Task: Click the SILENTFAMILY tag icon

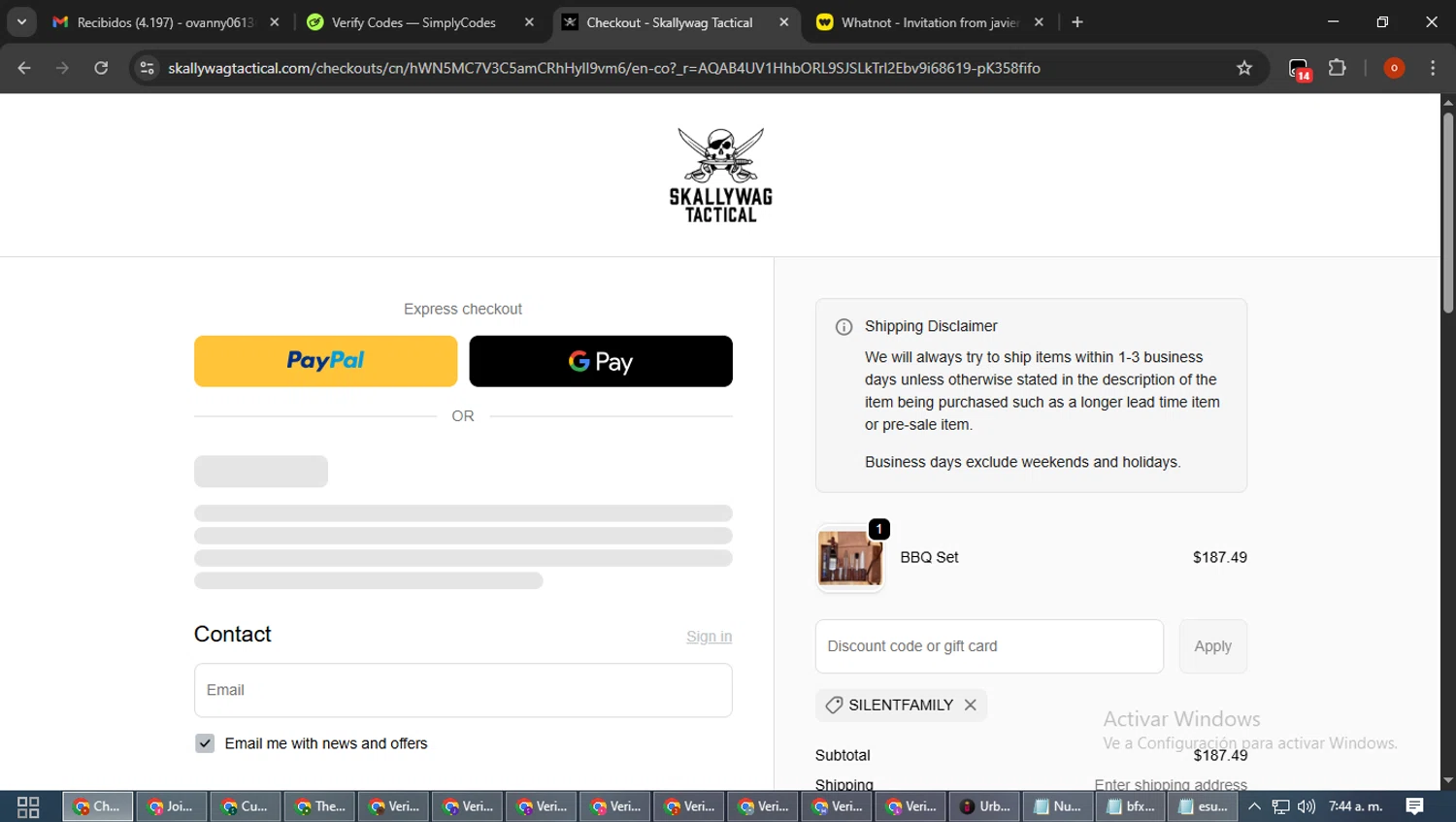Action: (834, 706)
